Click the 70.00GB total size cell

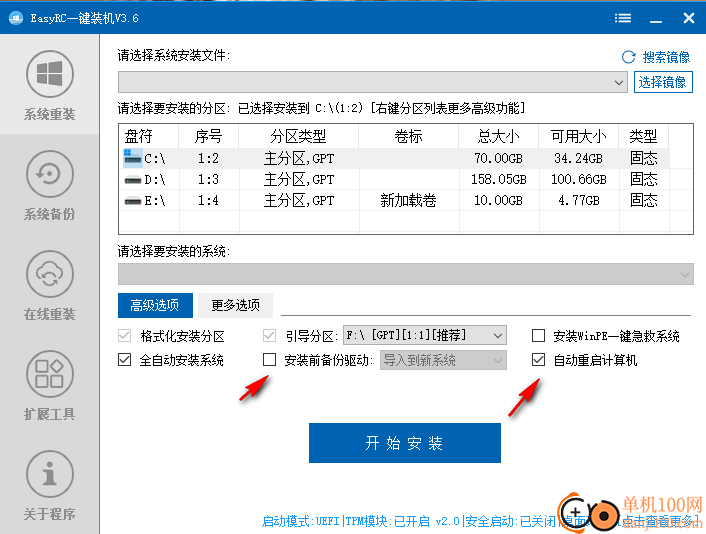(498, 158)
